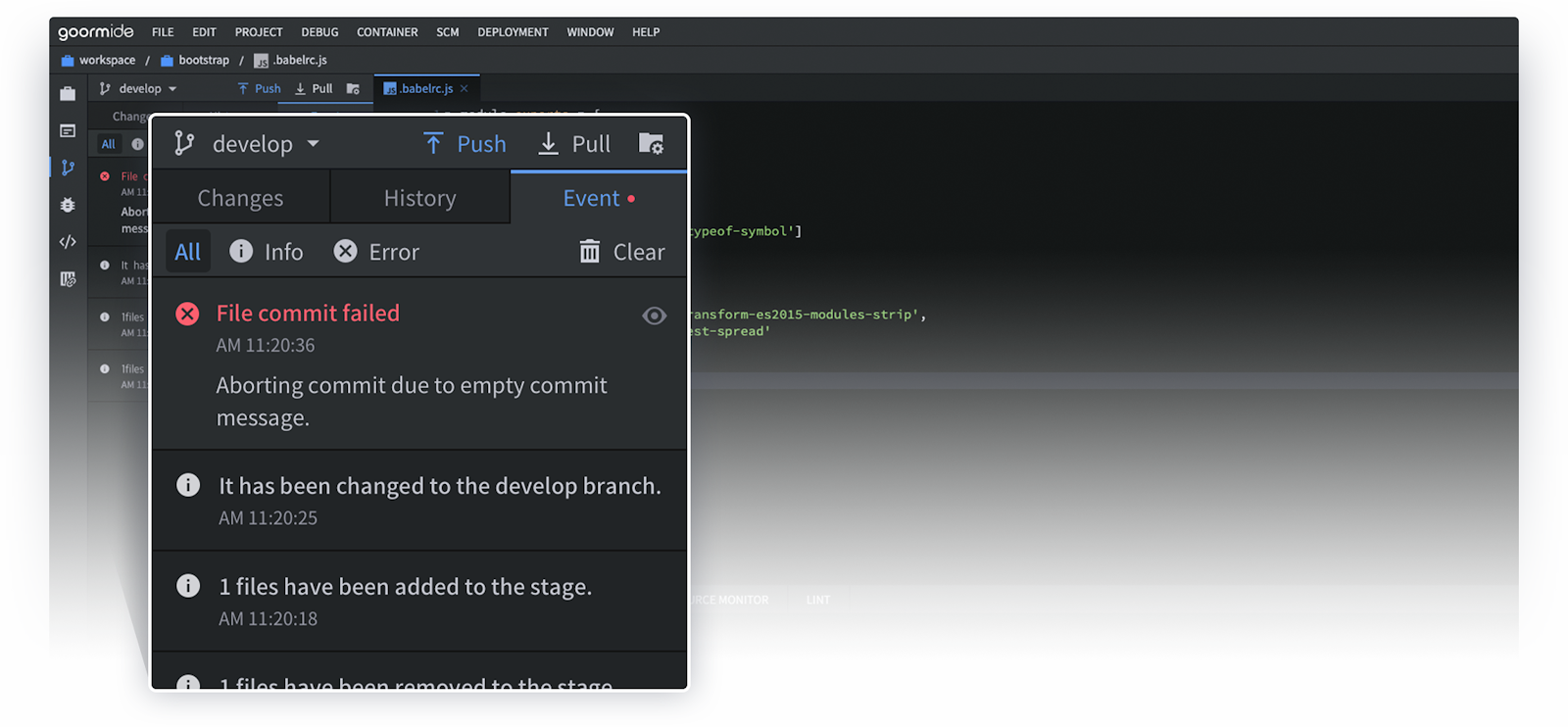Screen dimensions: 1568x727
Task: Open the bottom sidebar panel icon
Action: pos(68,279)
